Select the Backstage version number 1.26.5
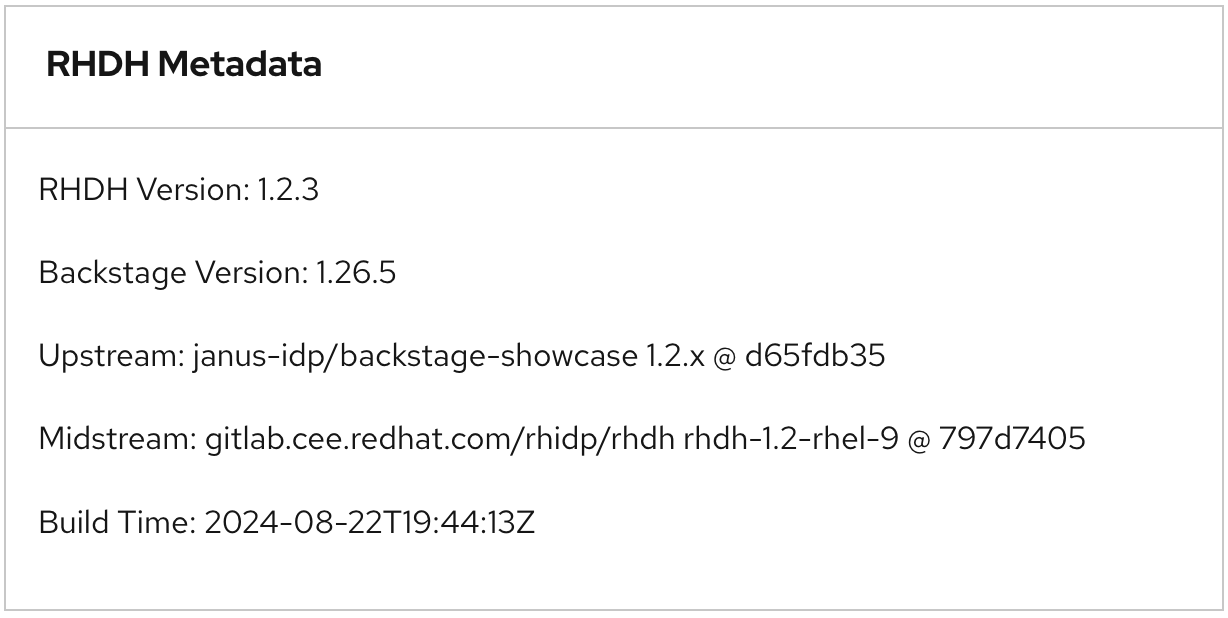The width and height of the screenshot is (1228, 618). pyautogui.click(x=356, y=272)
